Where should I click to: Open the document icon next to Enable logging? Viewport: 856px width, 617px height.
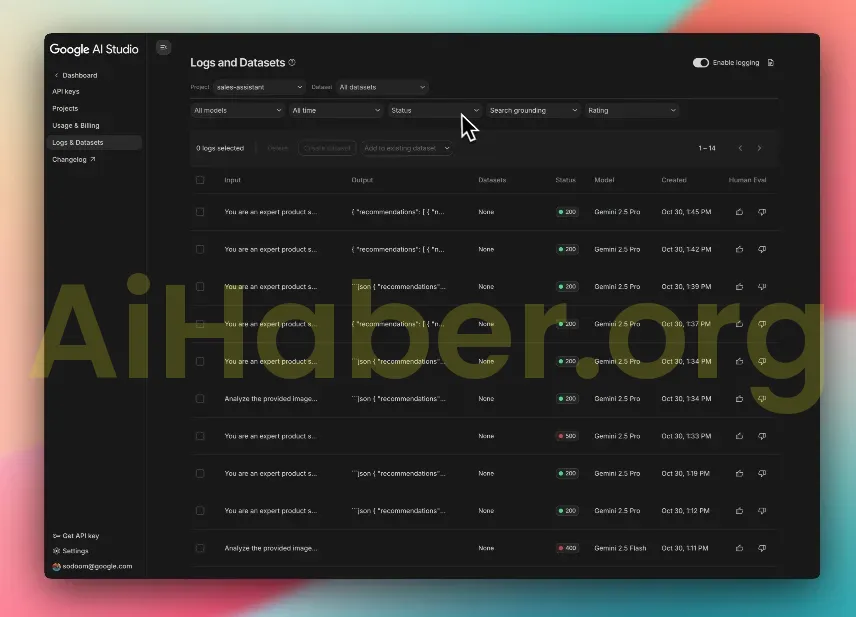(770, 63)
